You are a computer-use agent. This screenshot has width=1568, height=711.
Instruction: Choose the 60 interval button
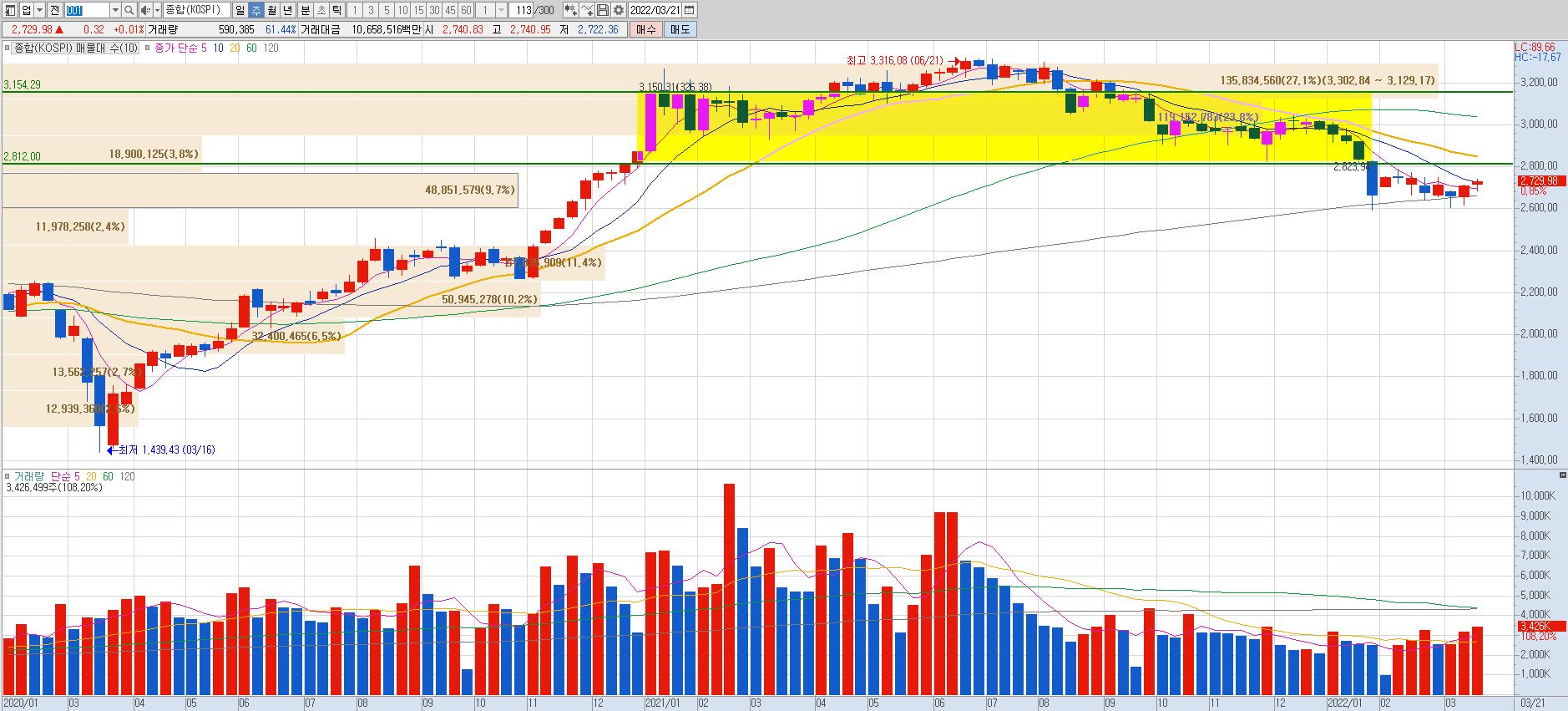tap(466, 10)
